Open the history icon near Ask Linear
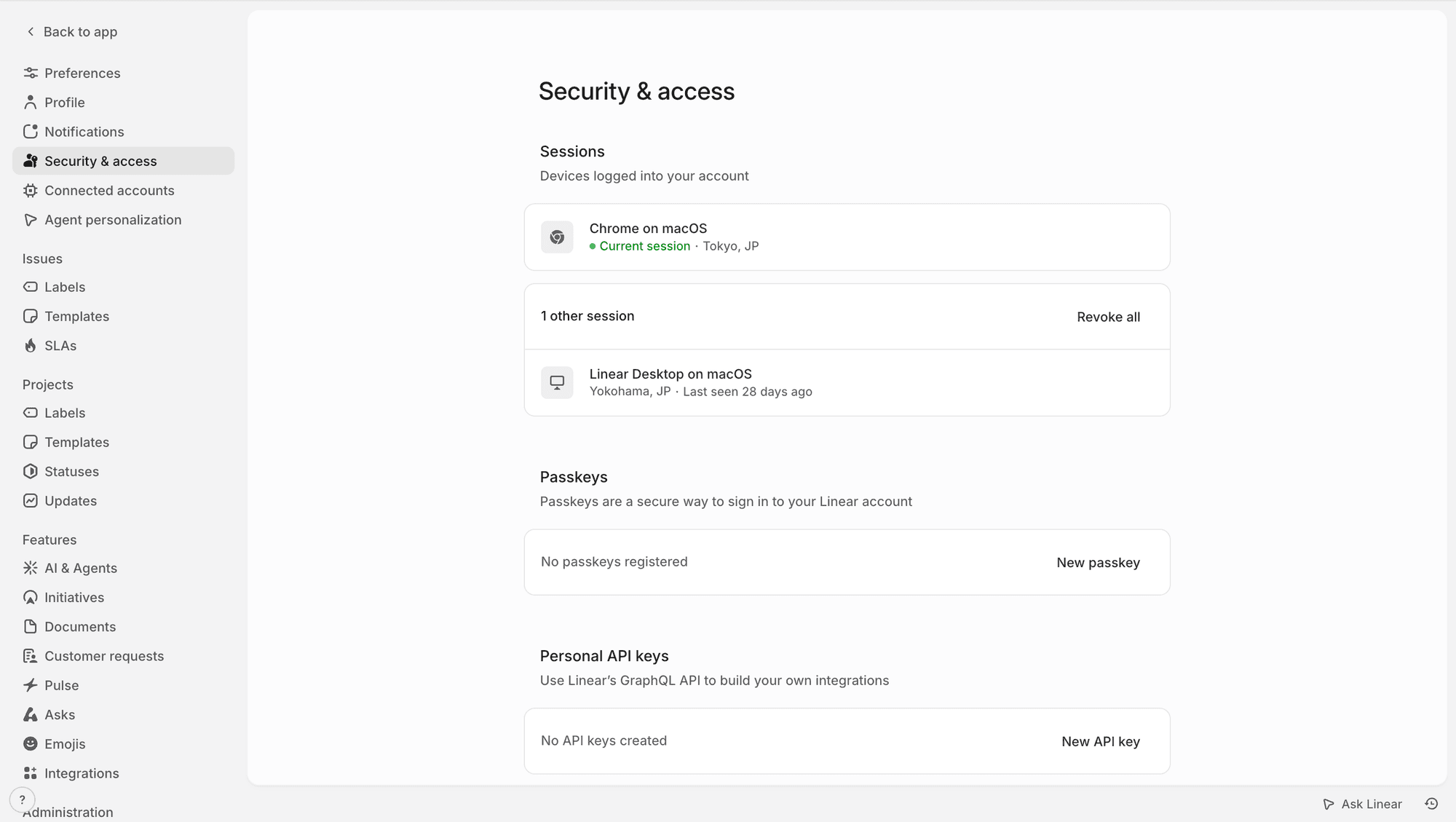 [x=1431, y=804]
